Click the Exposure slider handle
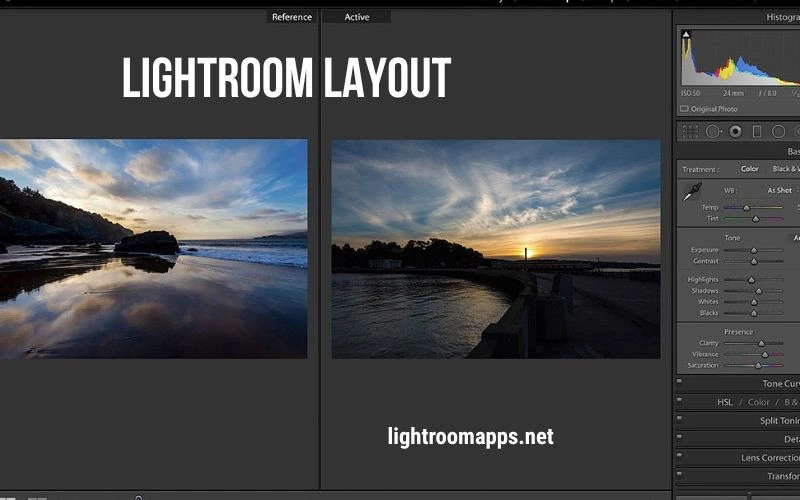Screen dimensions: 800x500 753,250
